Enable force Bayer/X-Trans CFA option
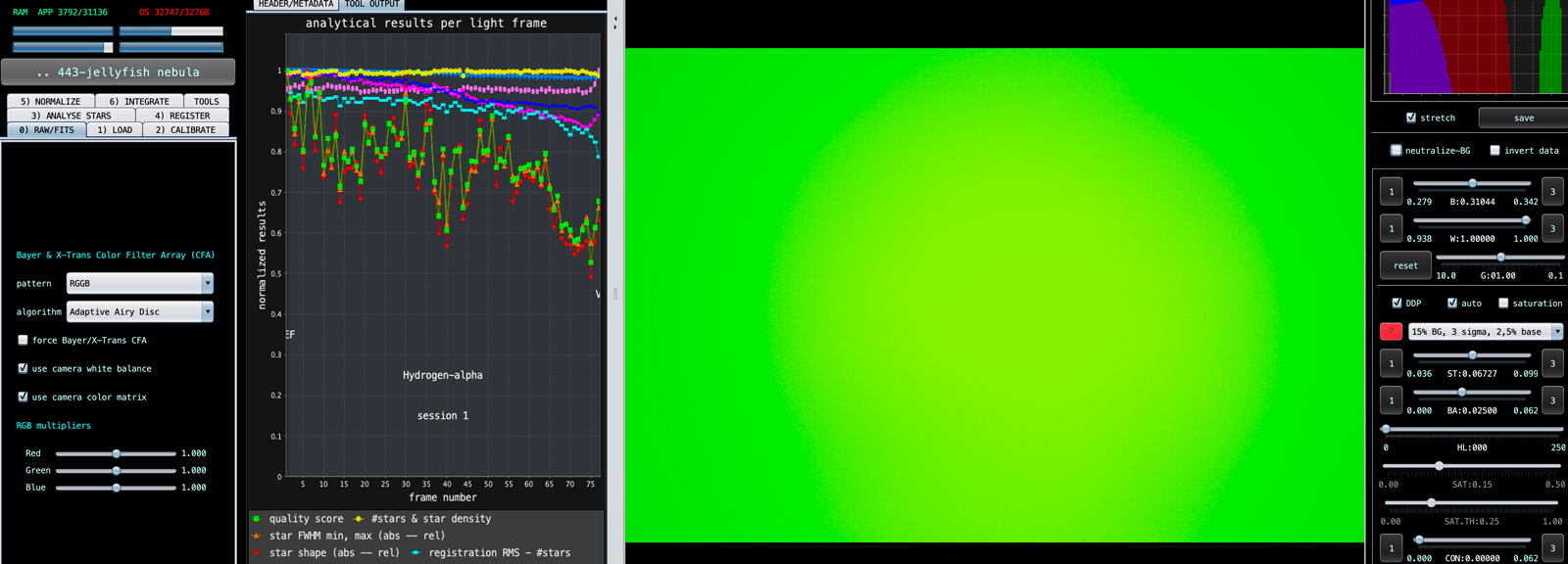The image size is (1568, 564). pos(23,341)
